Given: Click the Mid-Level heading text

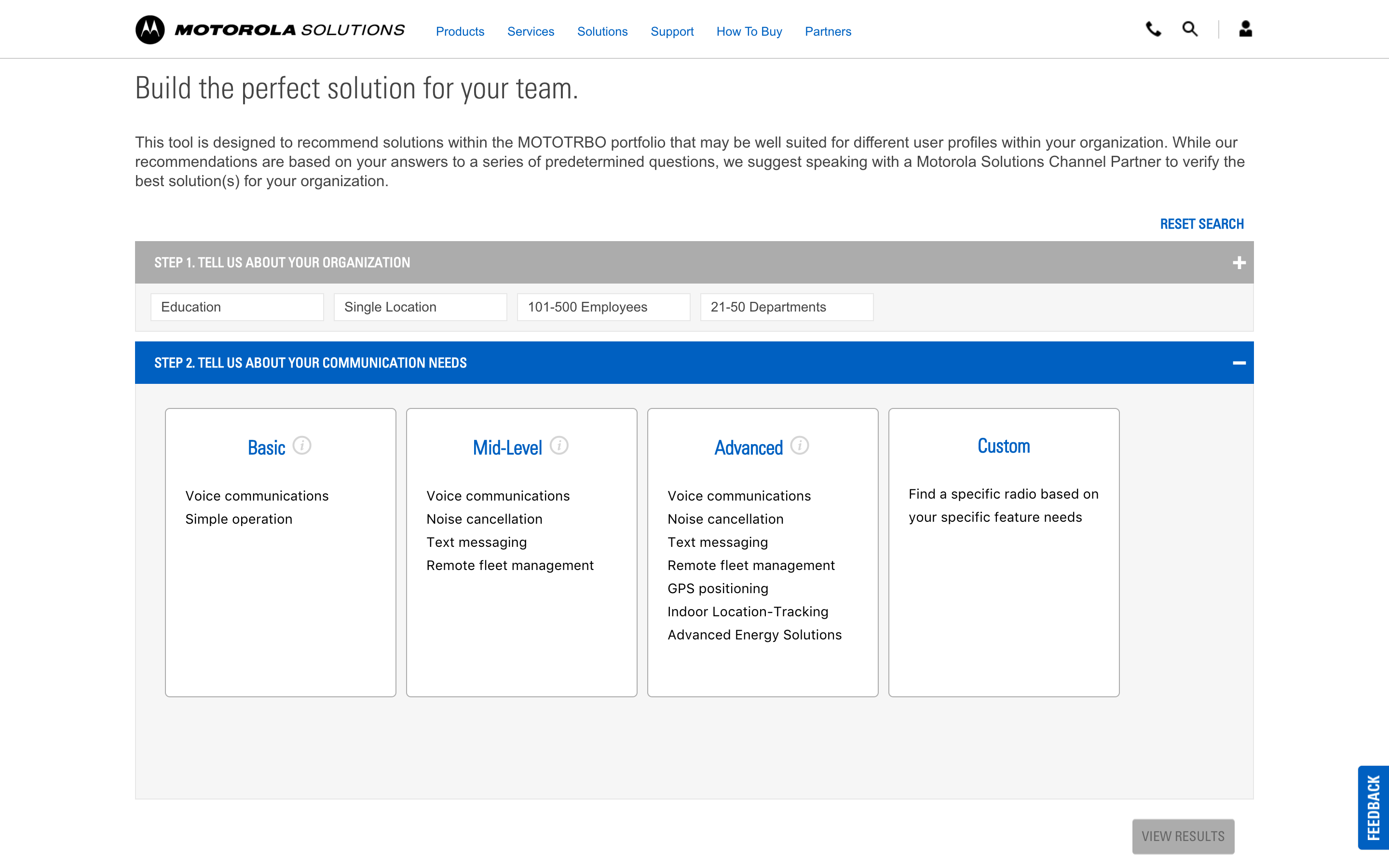Looking at the screenshot, I should [x=507, y=447].
